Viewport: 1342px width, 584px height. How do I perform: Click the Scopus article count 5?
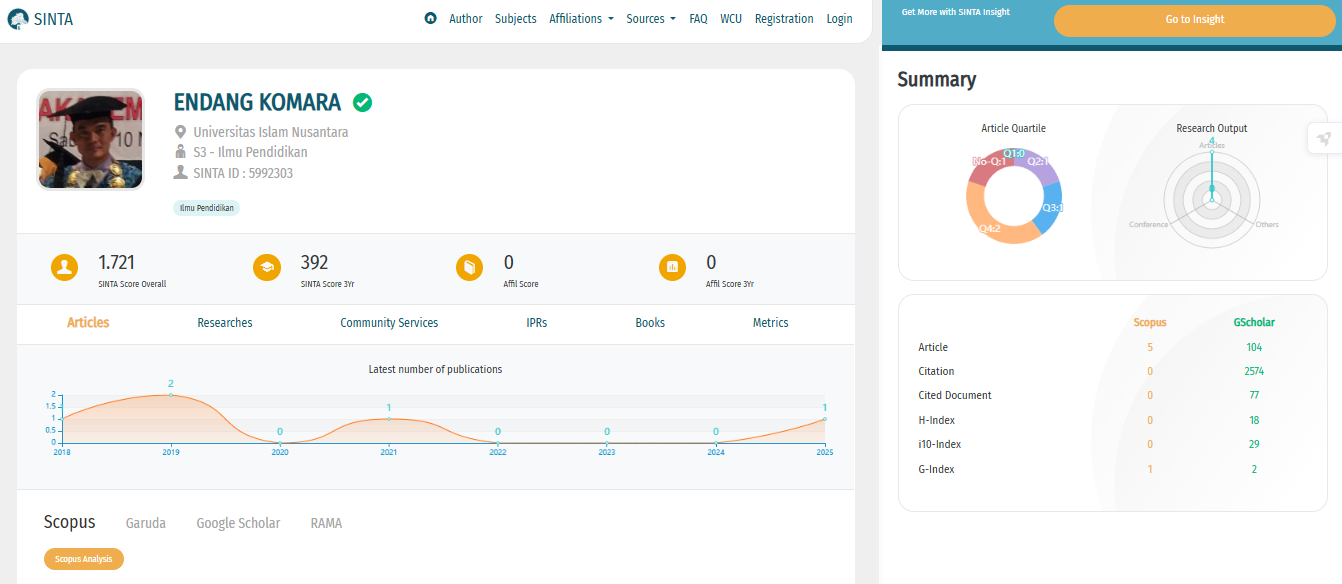point(1150,347)
